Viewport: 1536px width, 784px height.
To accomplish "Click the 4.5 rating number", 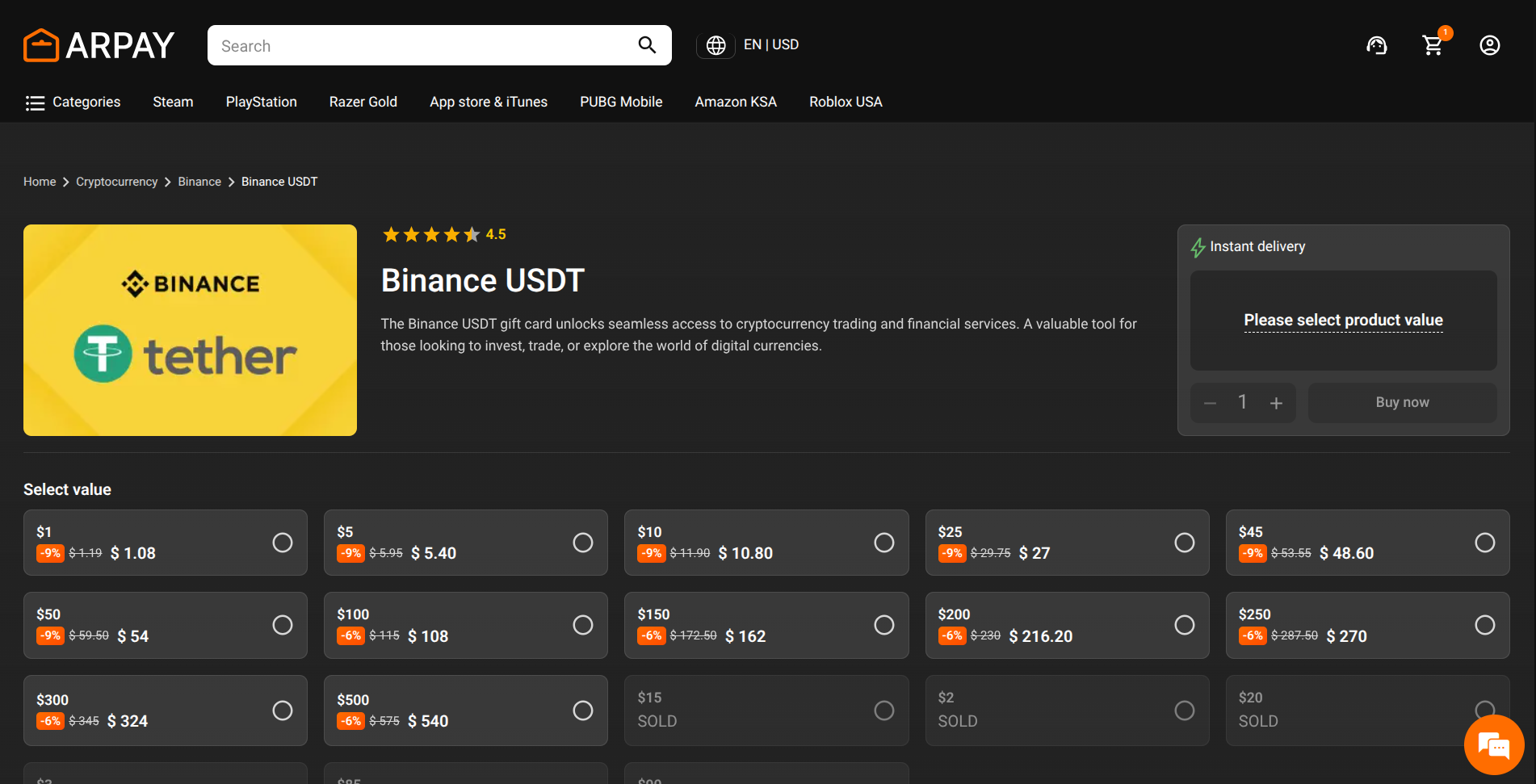I will 496,234.
